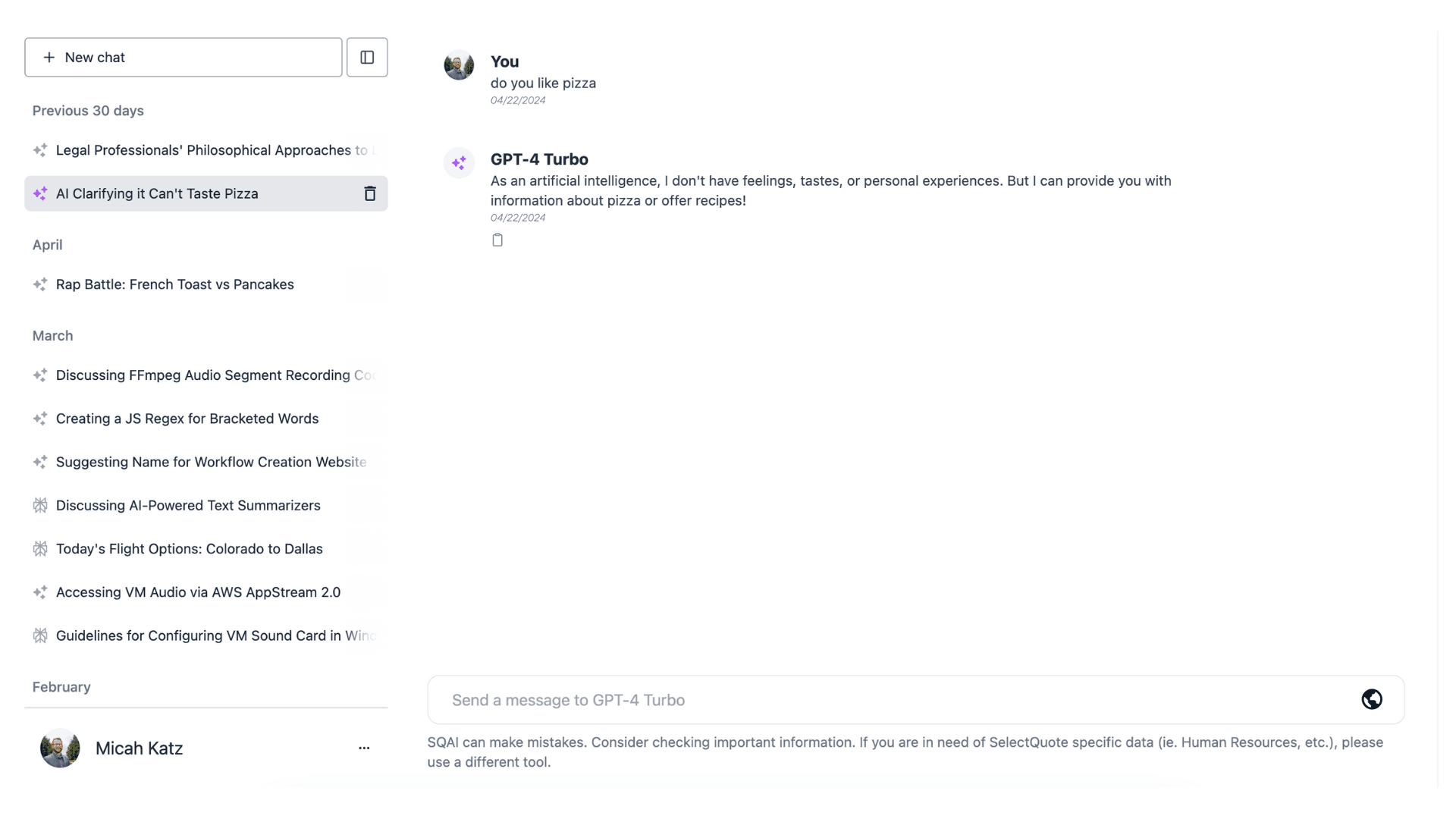1456x819 pixels.
Task: Focus the Send a message input field
Action: (895, 700)
